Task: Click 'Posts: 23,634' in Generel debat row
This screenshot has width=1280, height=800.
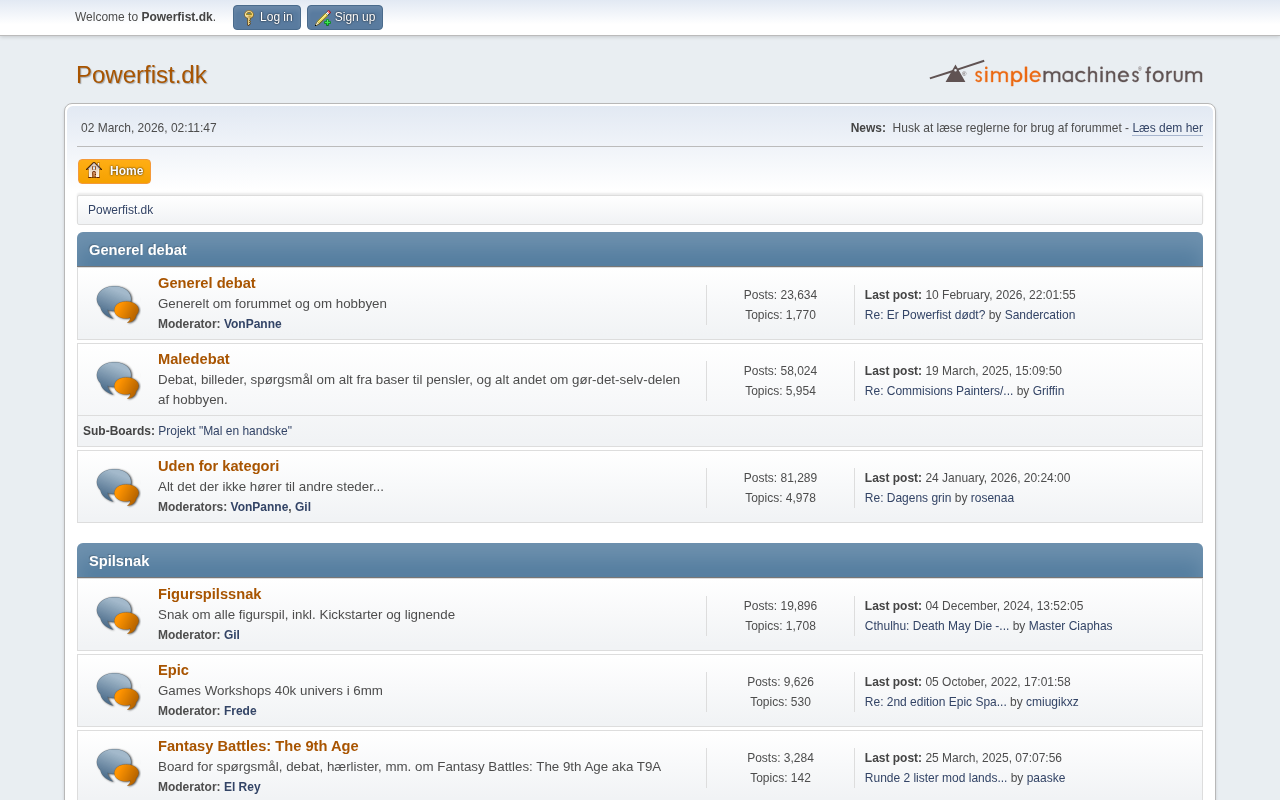Action: [x=780, y=295]
